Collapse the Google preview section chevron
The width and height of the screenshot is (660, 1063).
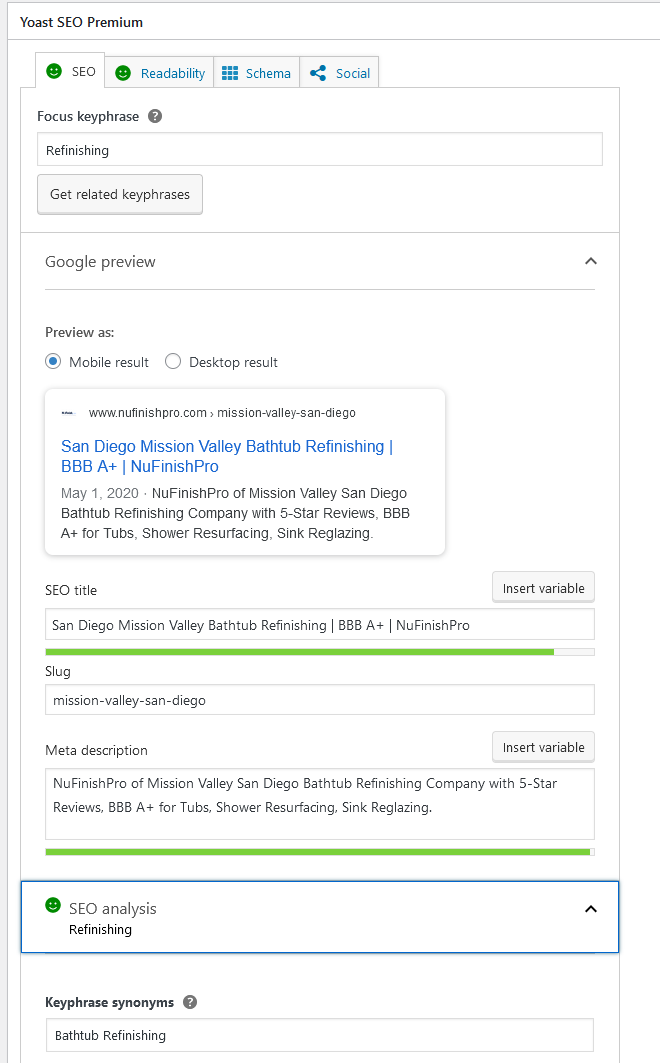591,261
